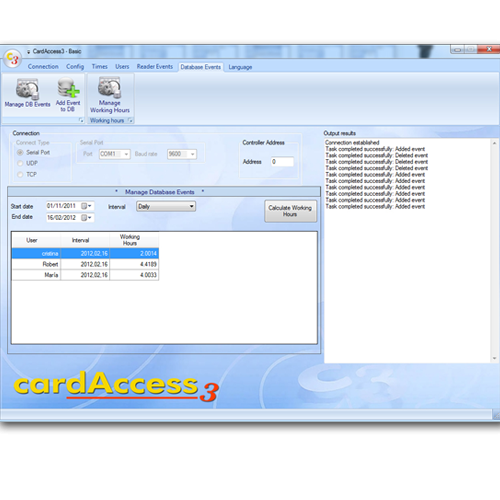Image resolution: width=500 pixels, height=500 pixels.
Task: Click Calculate Working Hours button
Action: (290, 211)
